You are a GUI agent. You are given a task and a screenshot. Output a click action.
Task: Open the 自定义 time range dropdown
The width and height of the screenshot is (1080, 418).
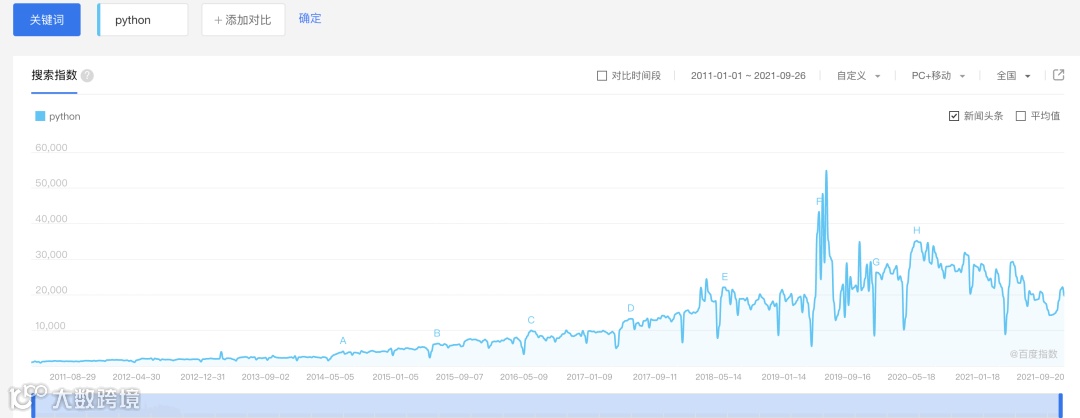pyautogui.click(x=858, y=76)
